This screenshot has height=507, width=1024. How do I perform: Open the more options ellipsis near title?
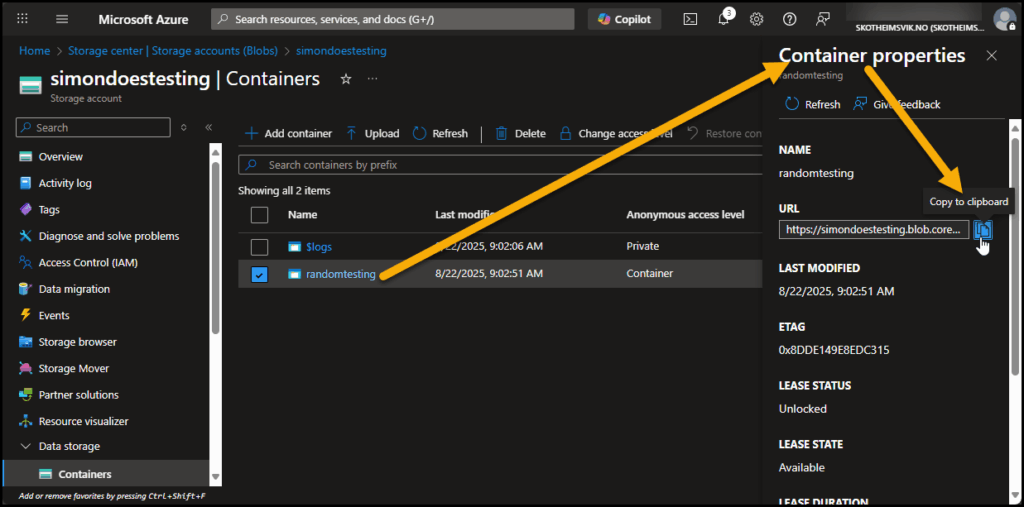(x=372, y=79)
